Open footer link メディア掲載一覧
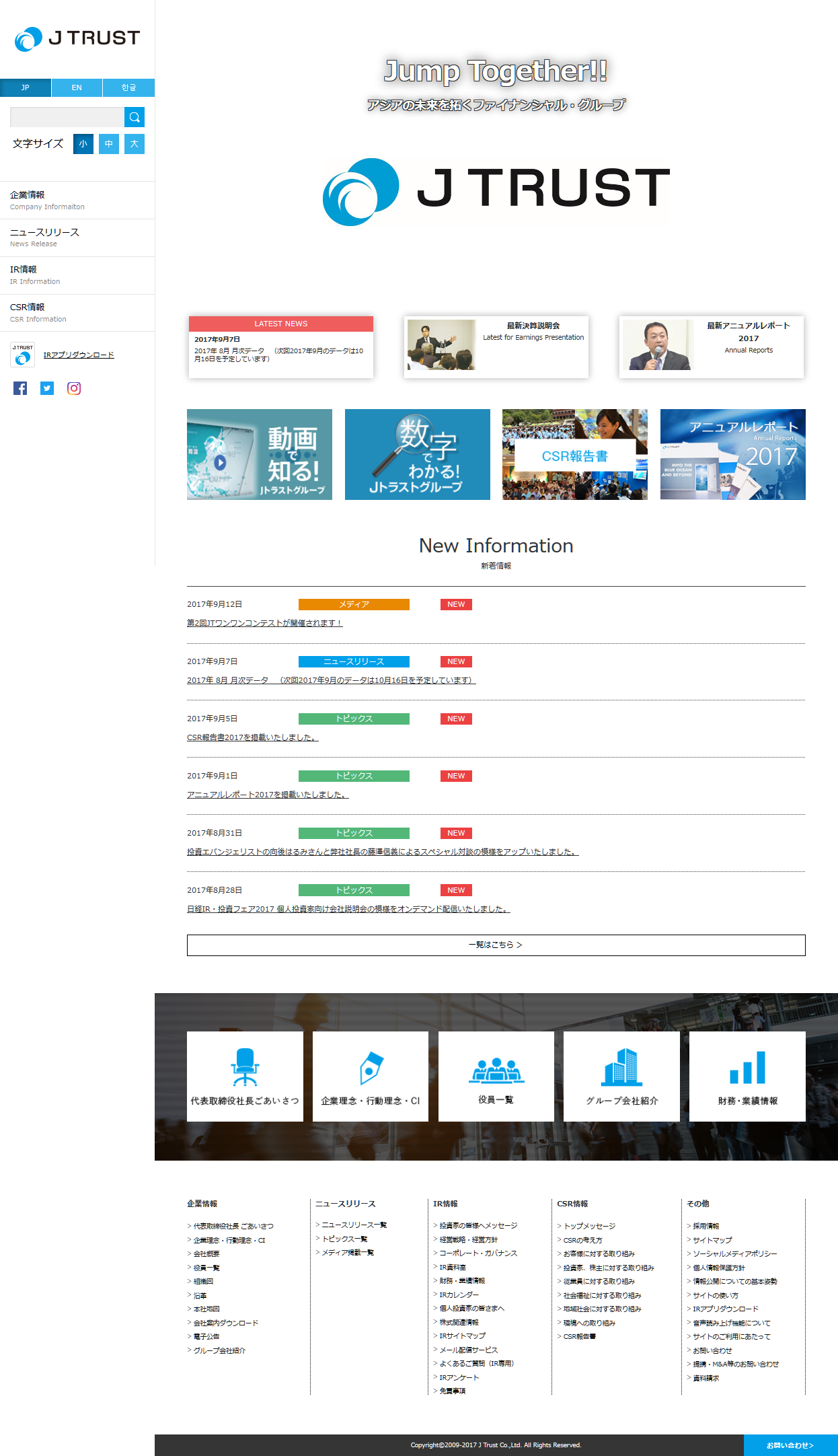This screenshot has height=1456, width=838. point(348,1252)
